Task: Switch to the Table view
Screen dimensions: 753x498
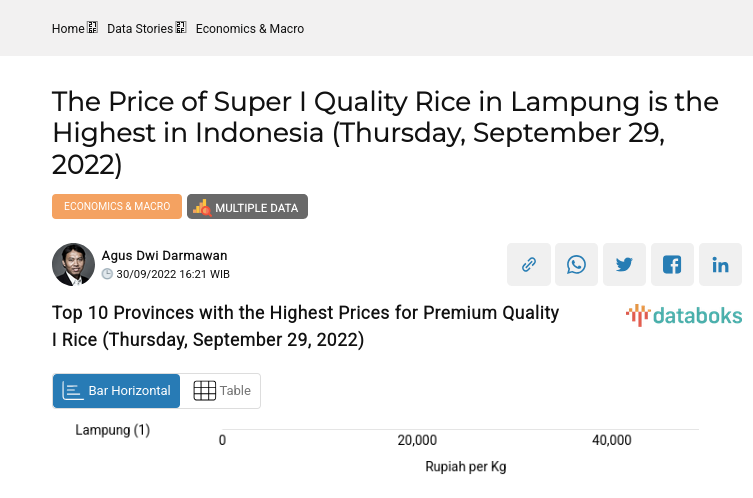Action: (x=221, y=391)
